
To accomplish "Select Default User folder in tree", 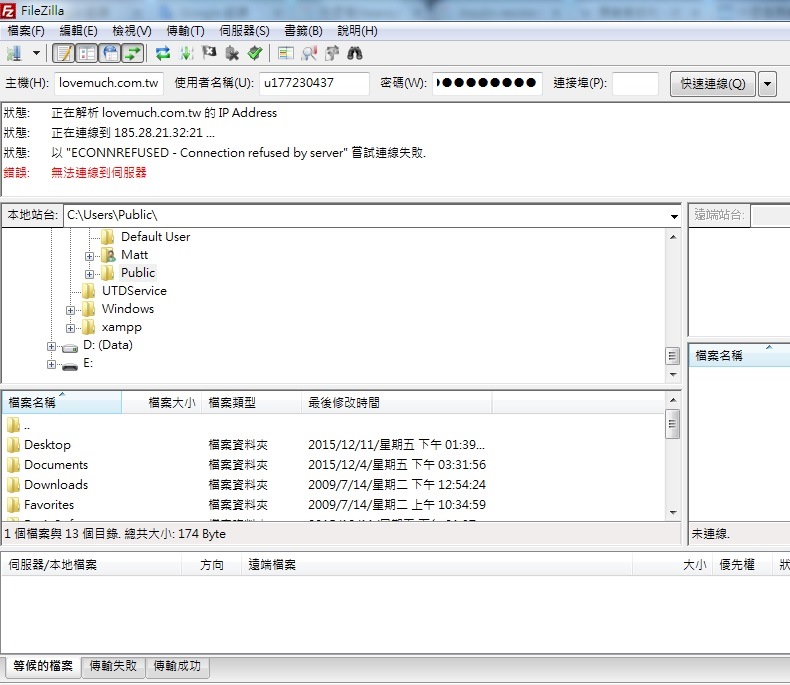I will 155,237.
